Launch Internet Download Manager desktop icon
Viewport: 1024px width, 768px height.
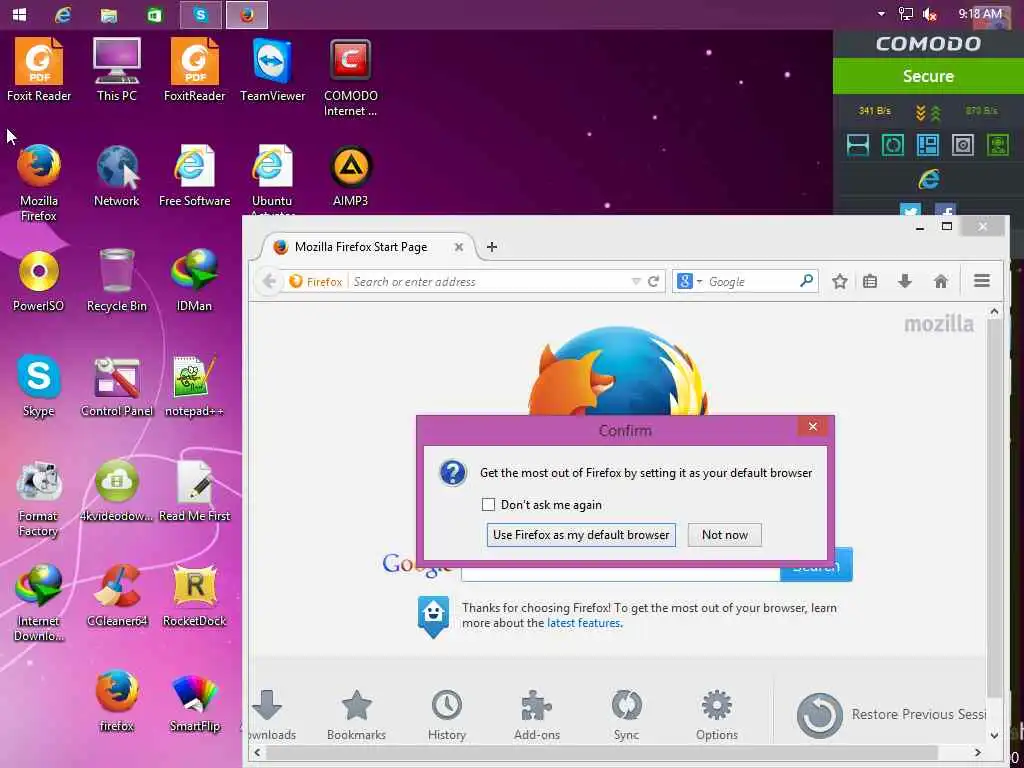point(39,603)
